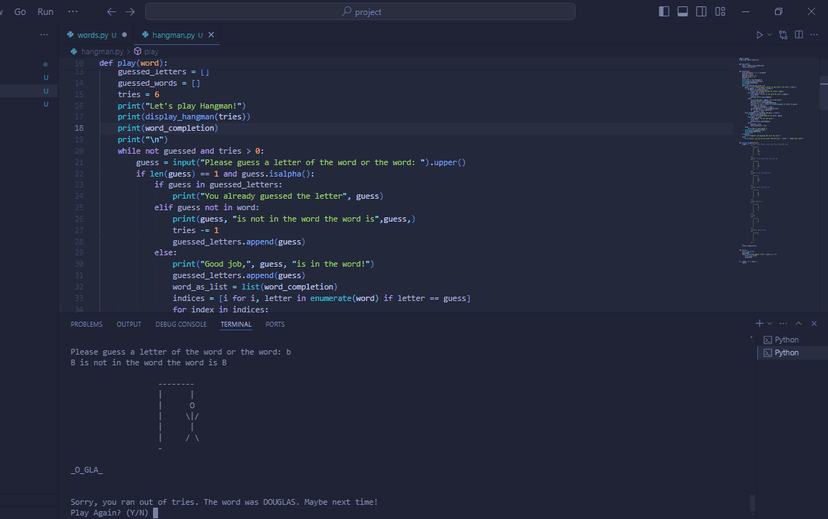Add a new terminal with plus icon
Viewport: 828px width, 519px height.
click(x=759, y=323)
